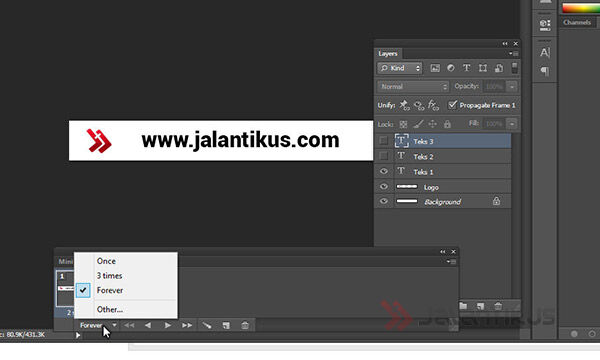Filter layers by type layers icon
The width and height of the screenshot is (600, 360).
pyautogui.click(x=466, y=68)
